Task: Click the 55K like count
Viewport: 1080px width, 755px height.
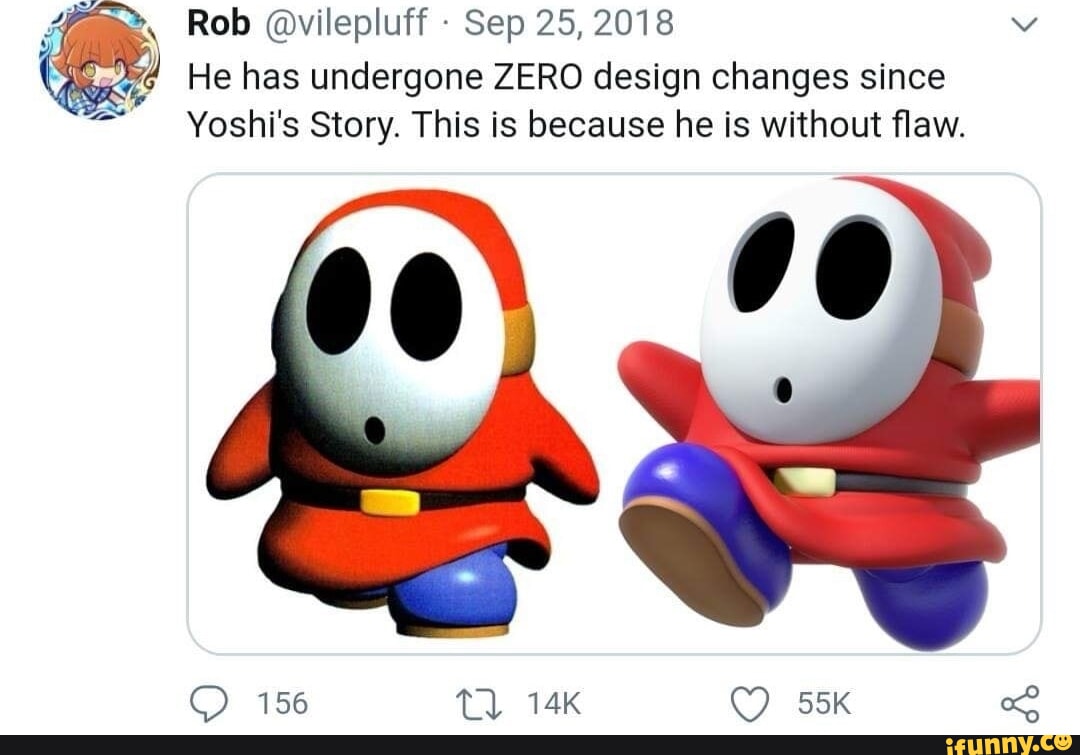Action: [x=822, y=703]
